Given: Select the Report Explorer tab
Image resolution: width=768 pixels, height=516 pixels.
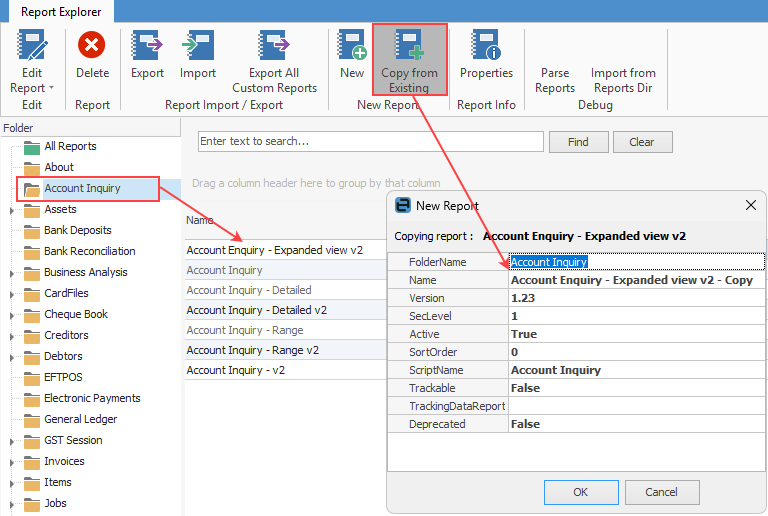Looking at the screenshot, I should click(61, 12).
